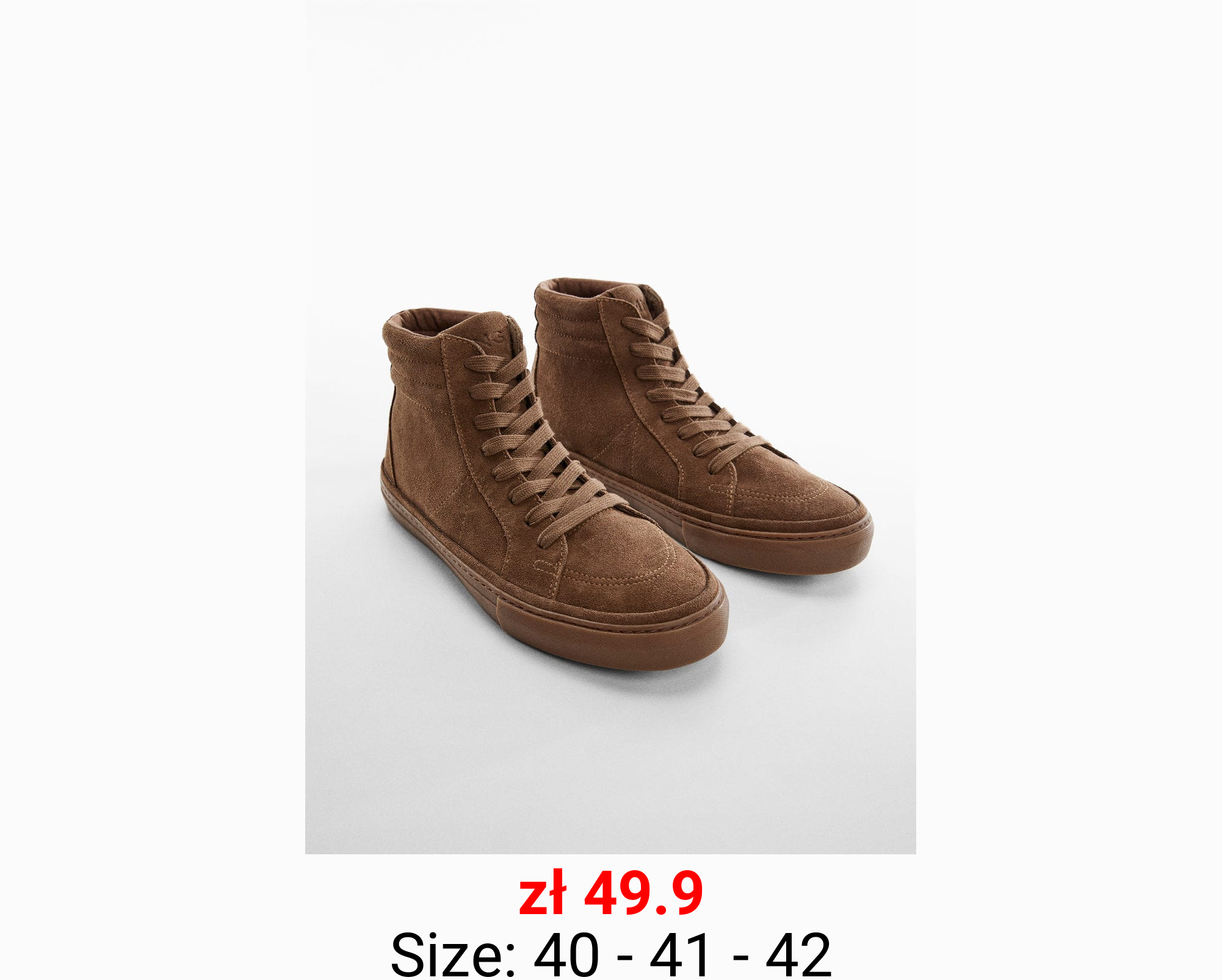Click the "Size:" label text

pos(454,954)
